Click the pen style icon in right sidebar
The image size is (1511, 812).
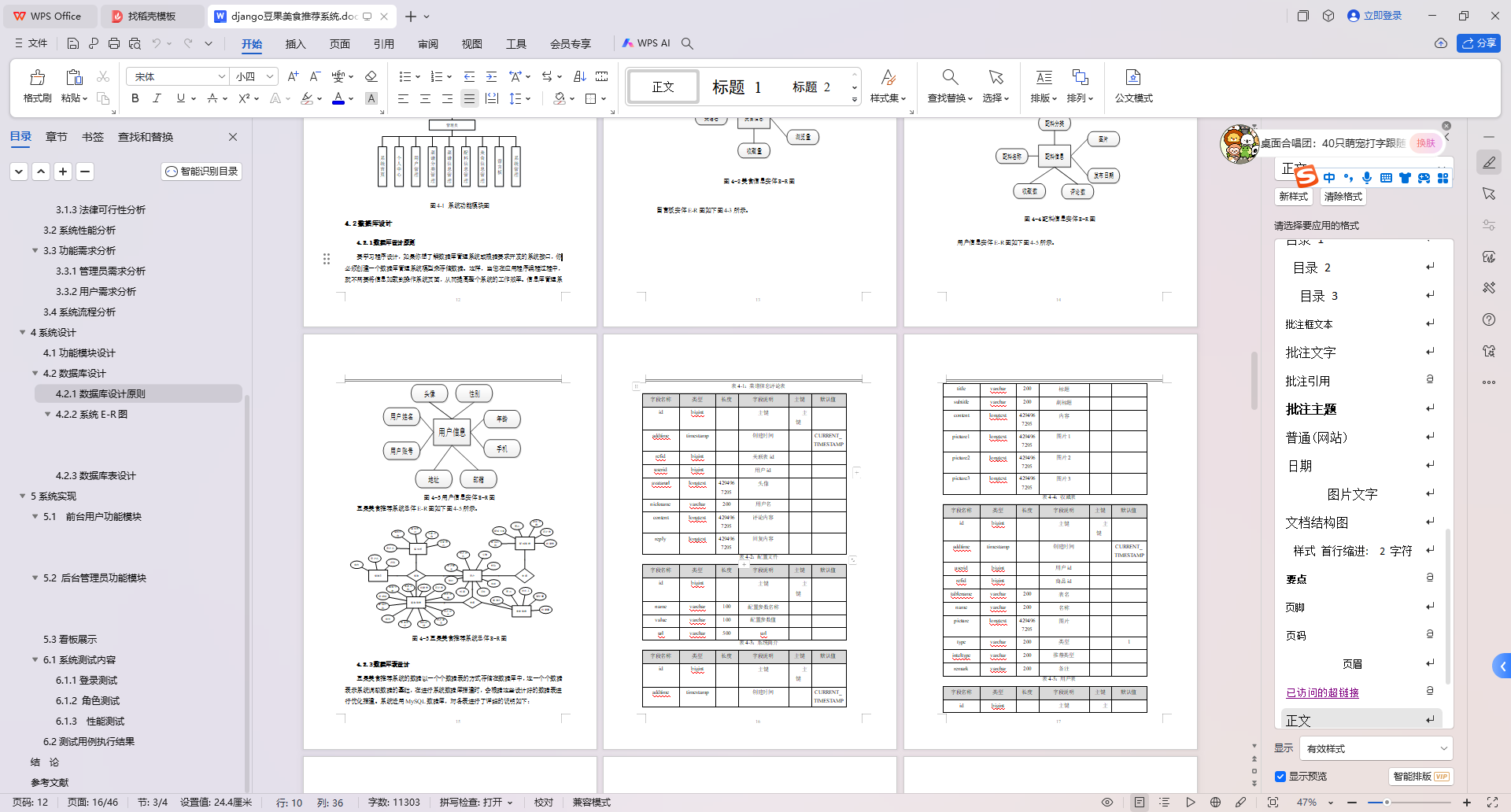pyautogui.click(x=1488, y=162)
